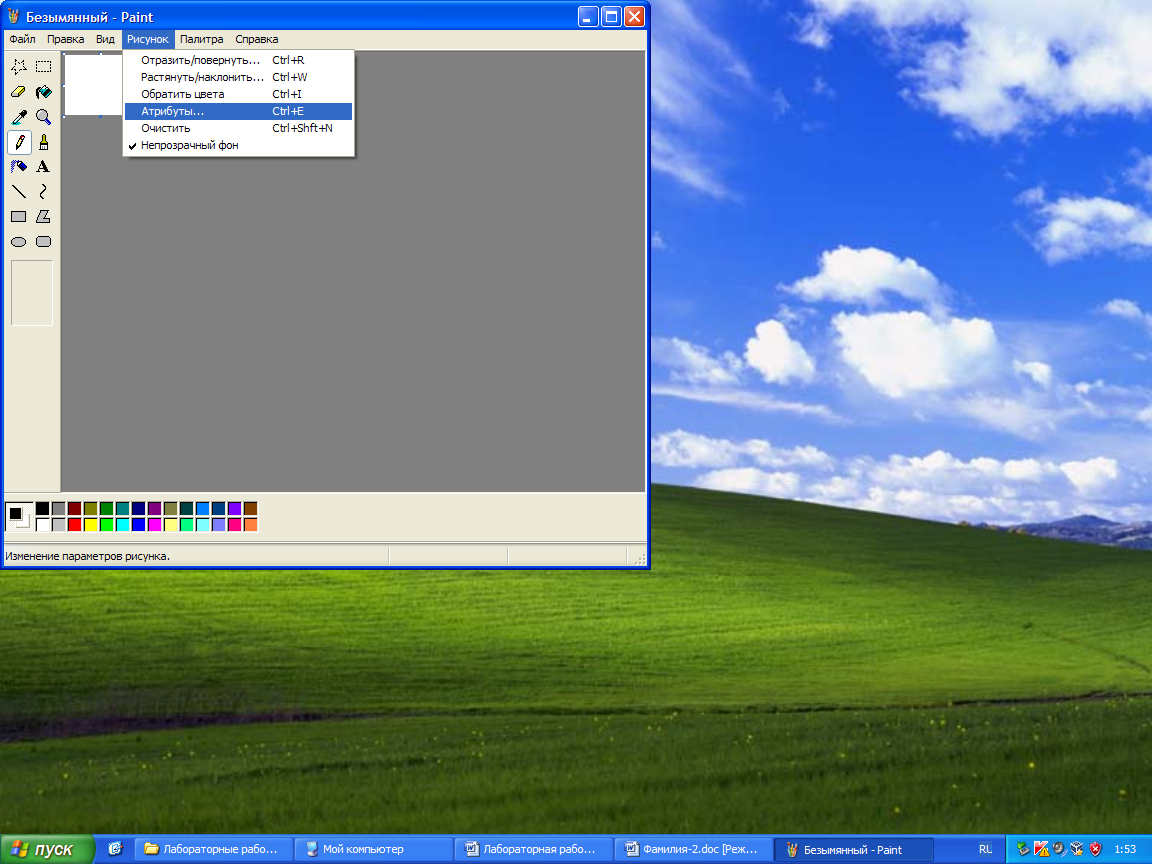This screenshot has width=1152, height=864.
Task: Choose Очистить menu entry
Action: pyautogui.click(x=238, y=128)
